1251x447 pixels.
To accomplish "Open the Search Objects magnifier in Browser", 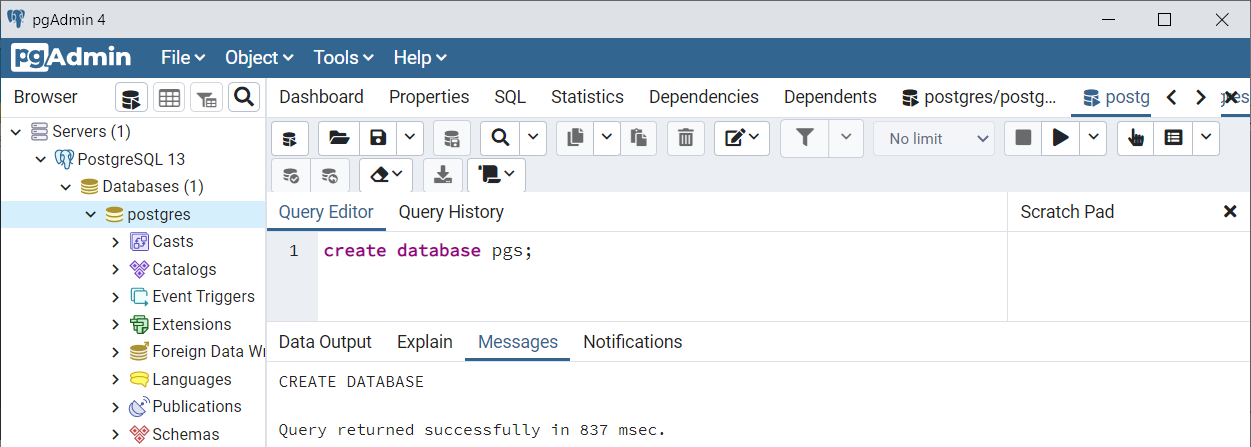I will 243,97.
